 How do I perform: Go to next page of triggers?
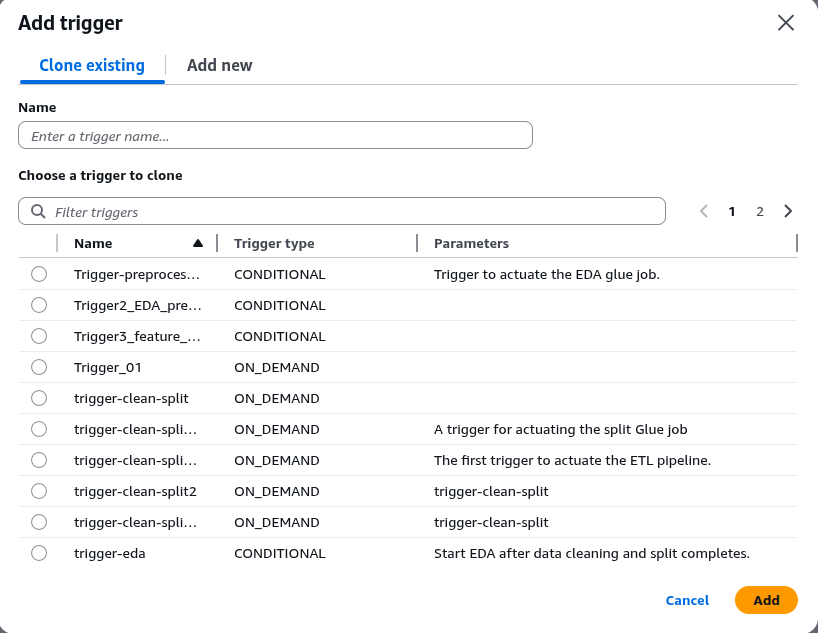coord(788,211)
